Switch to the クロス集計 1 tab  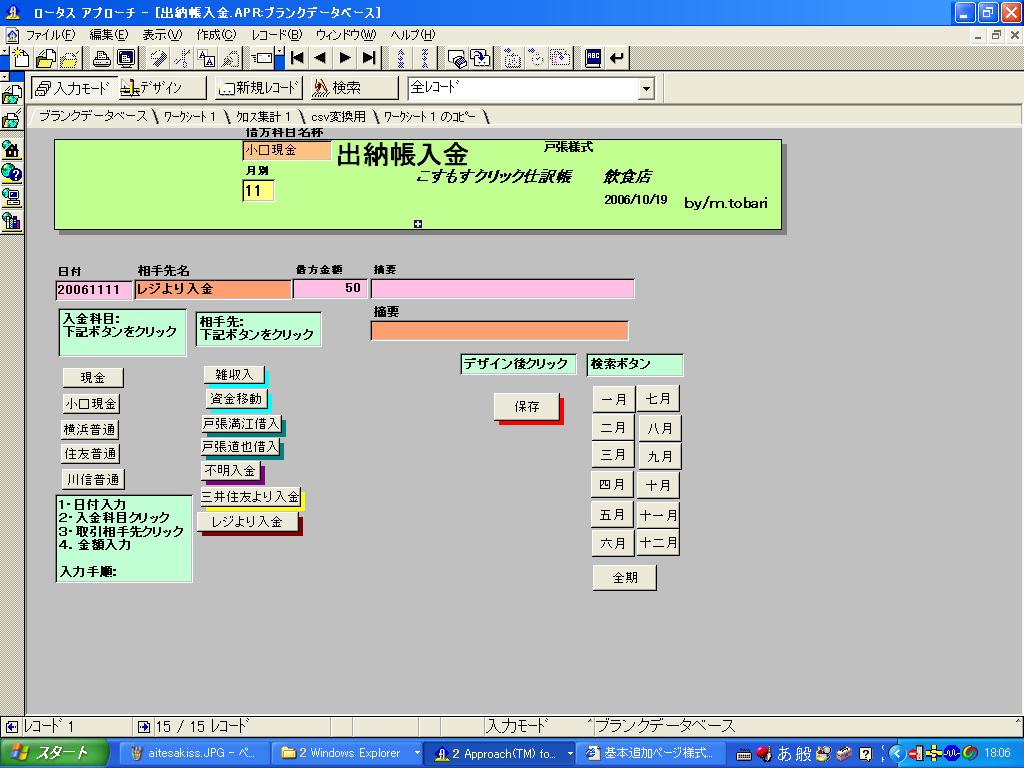(263, 117)
